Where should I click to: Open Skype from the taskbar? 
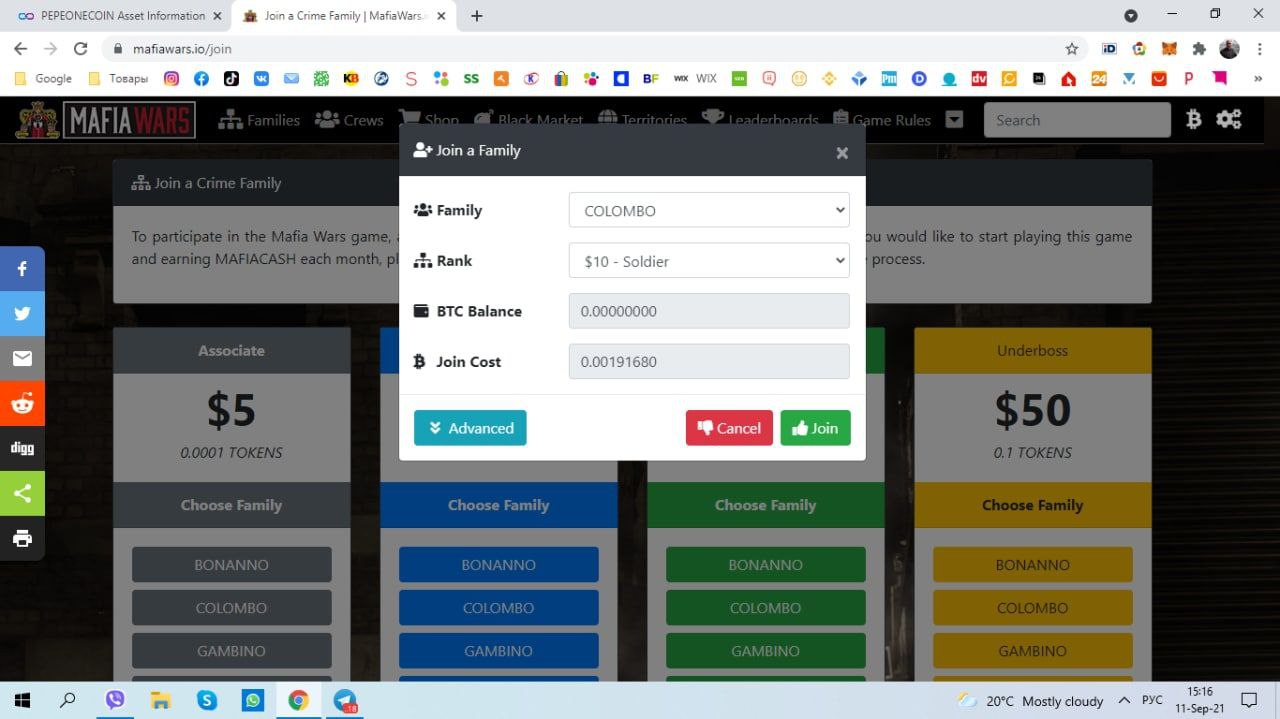[x=207, y=700]
